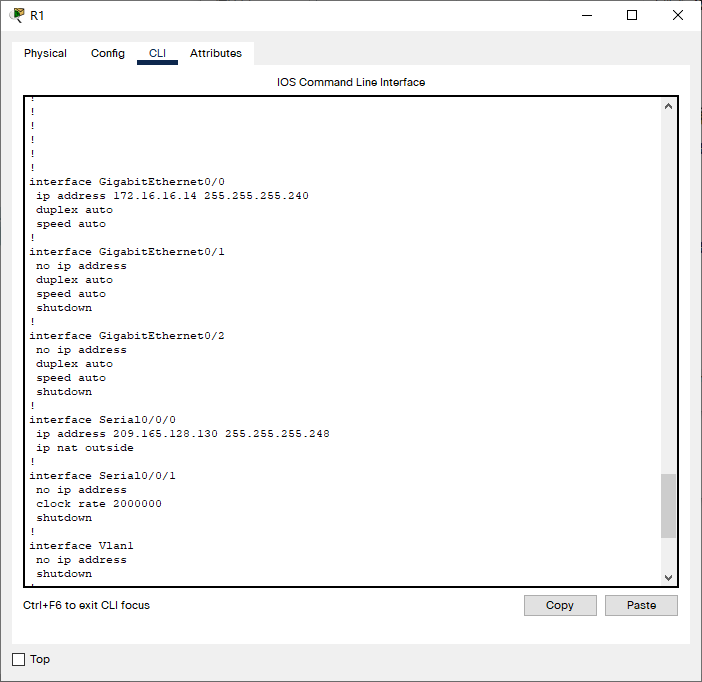The height and width of the screenshot is (682, 702).
Task: Close the R1 device window
Action: [678, 15]
